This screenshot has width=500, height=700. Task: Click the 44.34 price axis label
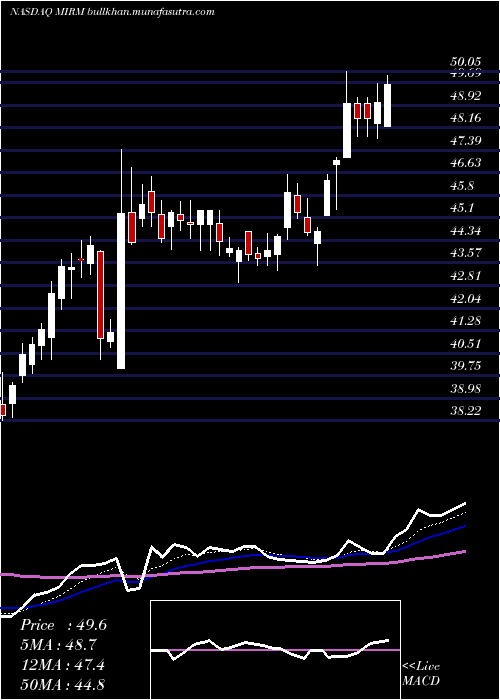point(465,231)
